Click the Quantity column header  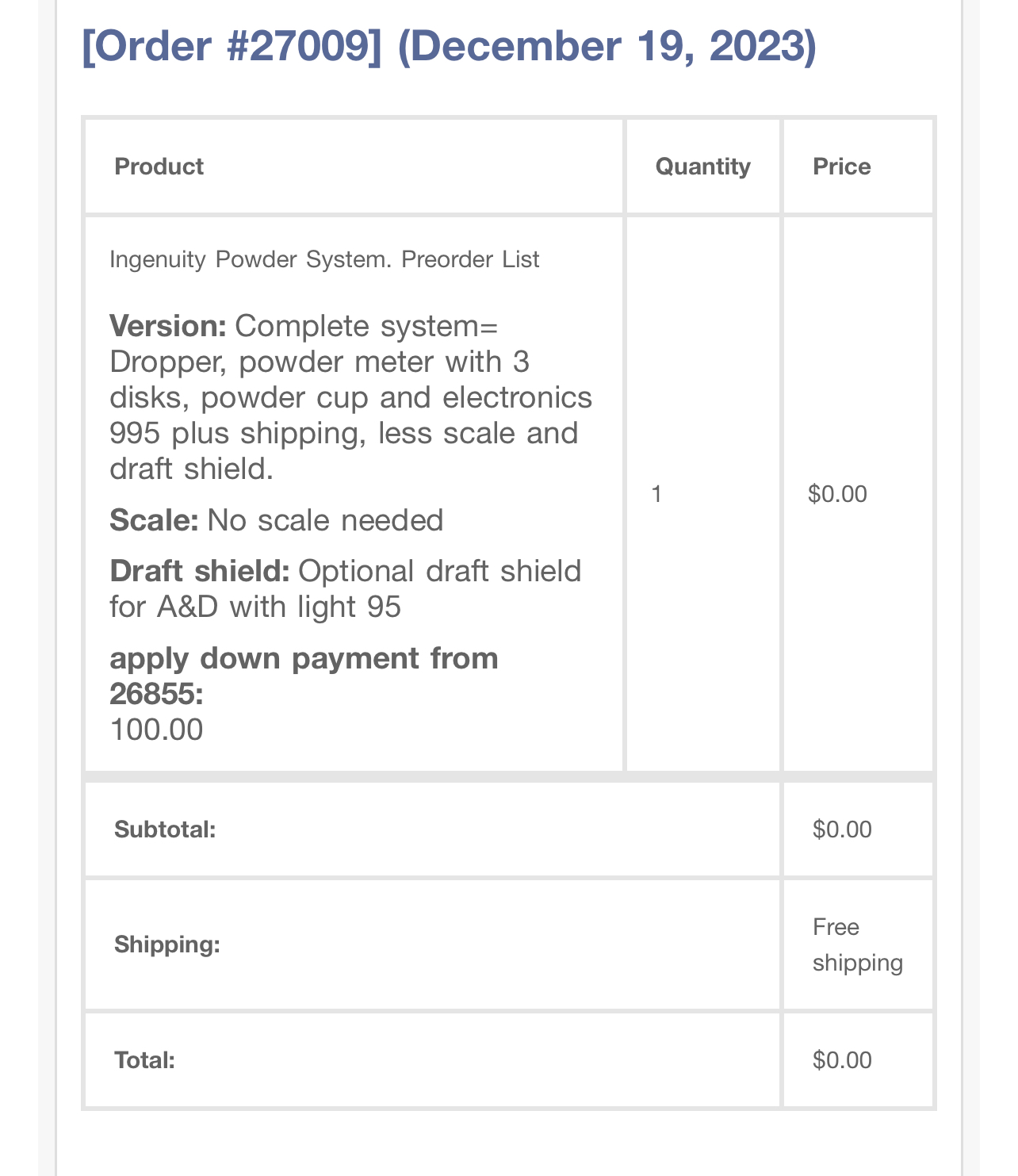point(702,167)
